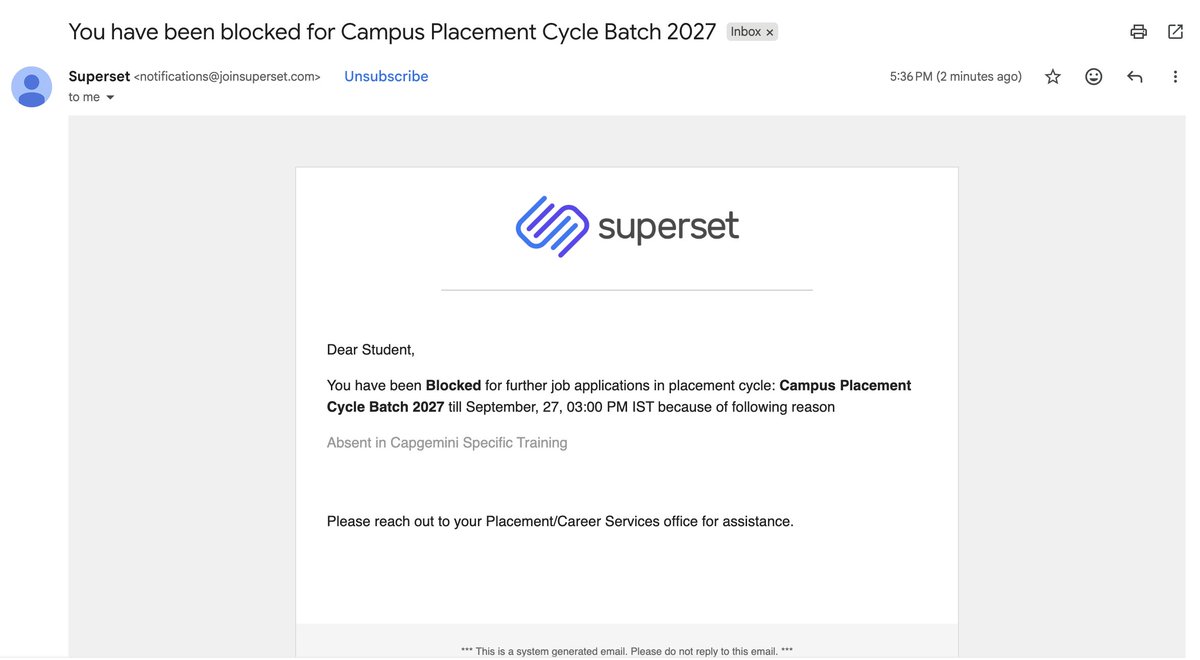Remove the Inbox label with its x

(770, 32)
